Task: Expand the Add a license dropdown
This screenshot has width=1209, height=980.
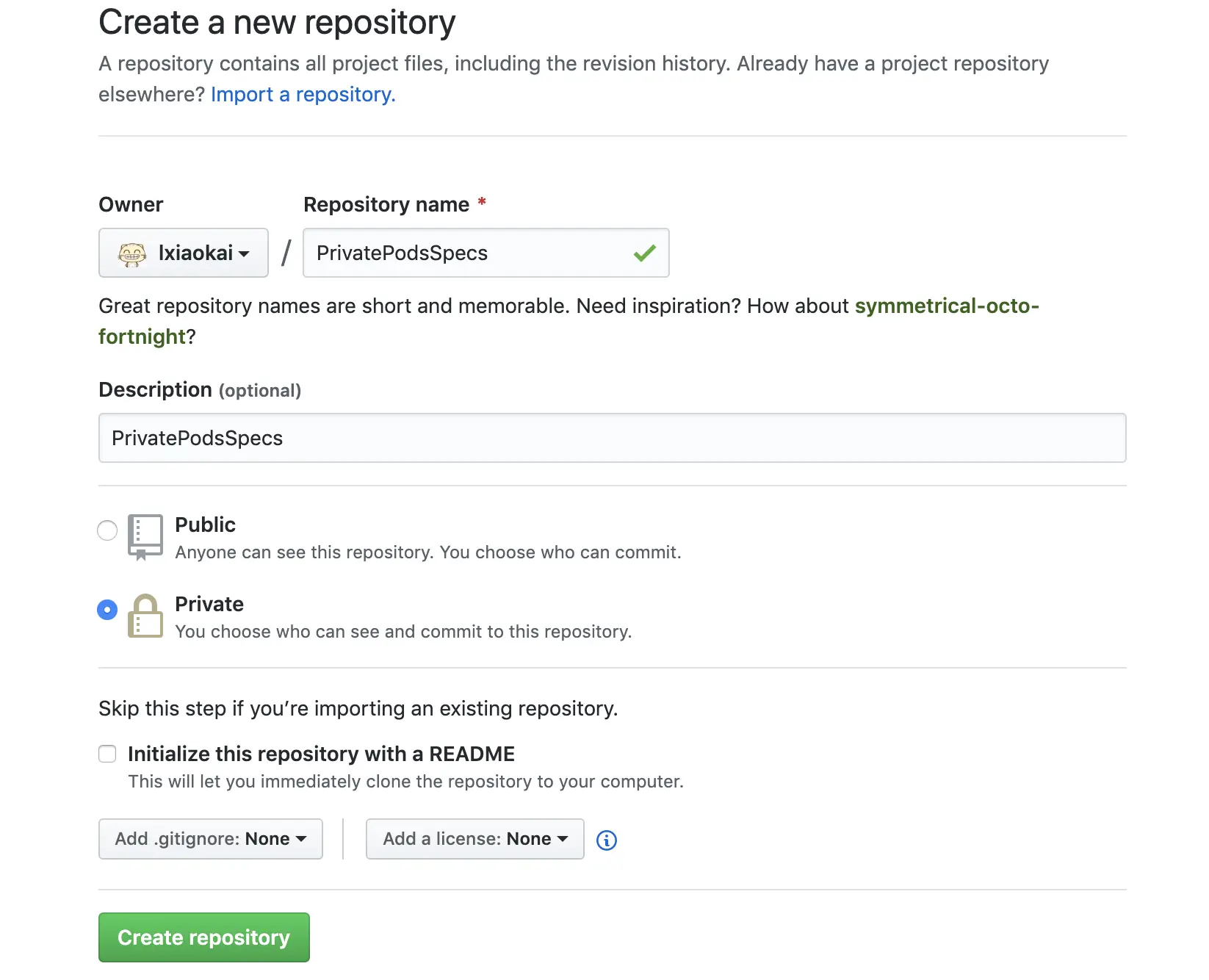Action: 474,839
